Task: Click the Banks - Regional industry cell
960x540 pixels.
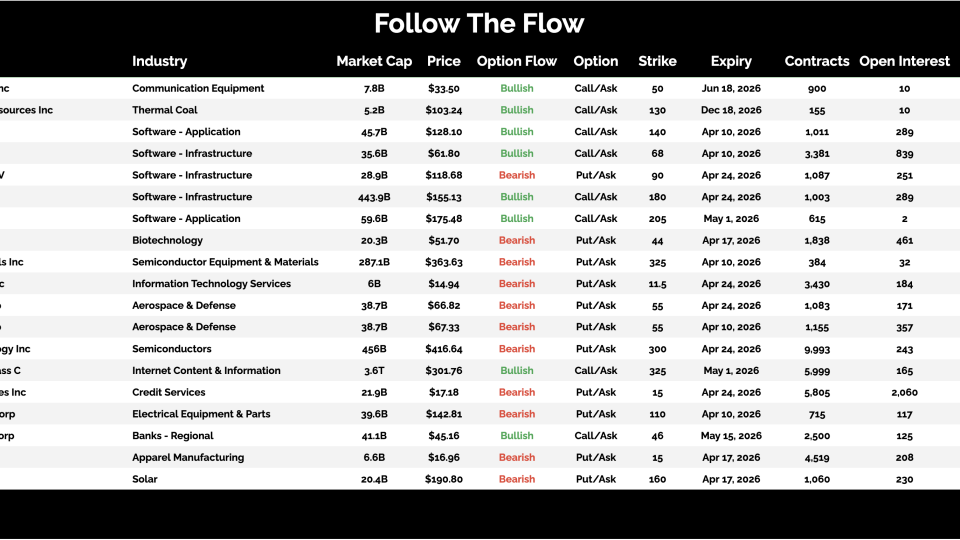Action: point(173,436)
